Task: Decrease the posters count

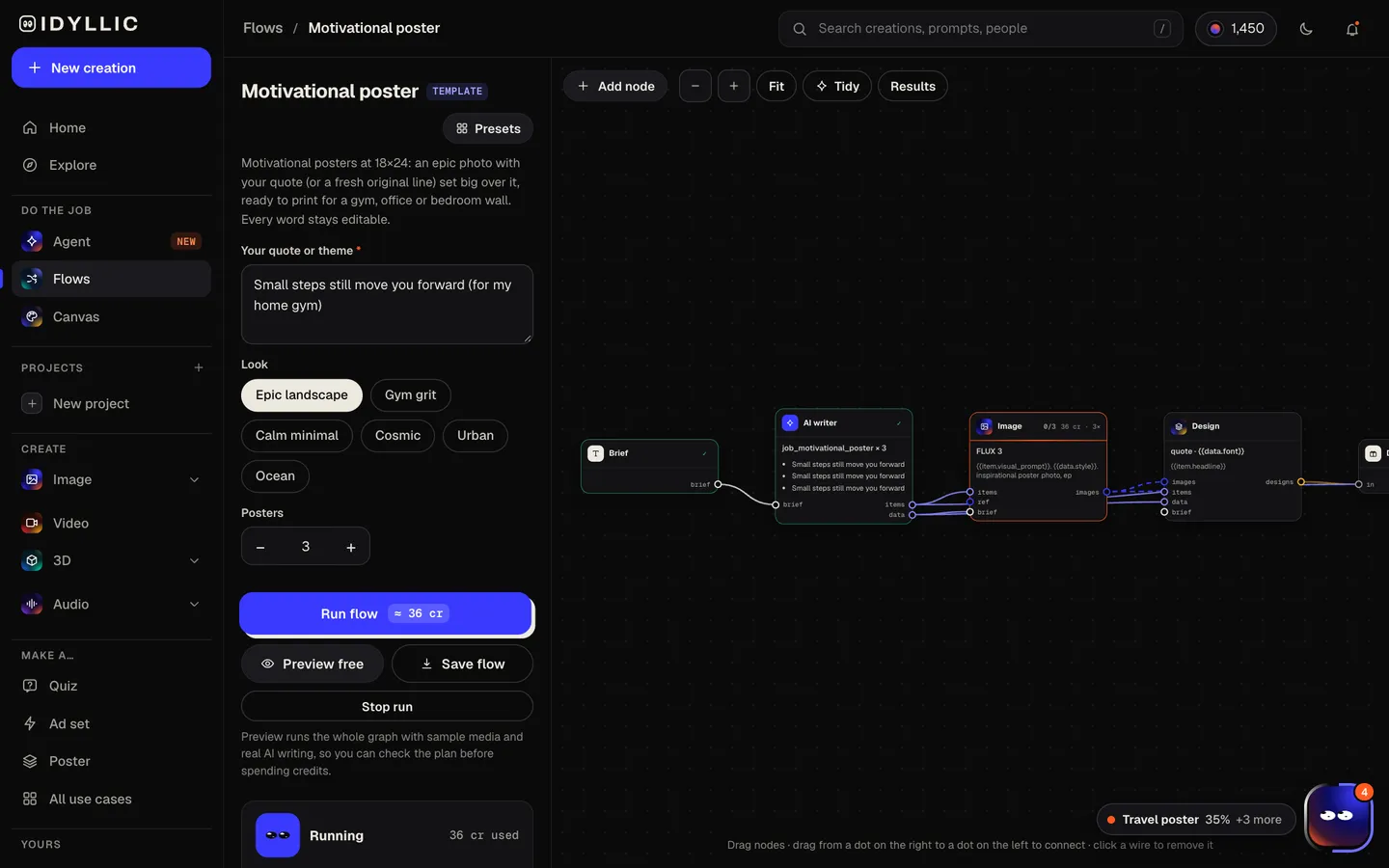Action: [x=260, y=547]
